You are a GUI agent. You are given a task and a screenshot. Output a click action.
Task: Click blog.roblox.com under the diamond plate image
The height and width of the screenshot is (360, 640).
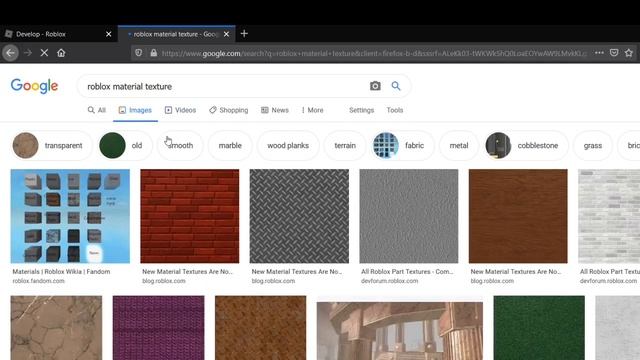[x=273, y=281]
